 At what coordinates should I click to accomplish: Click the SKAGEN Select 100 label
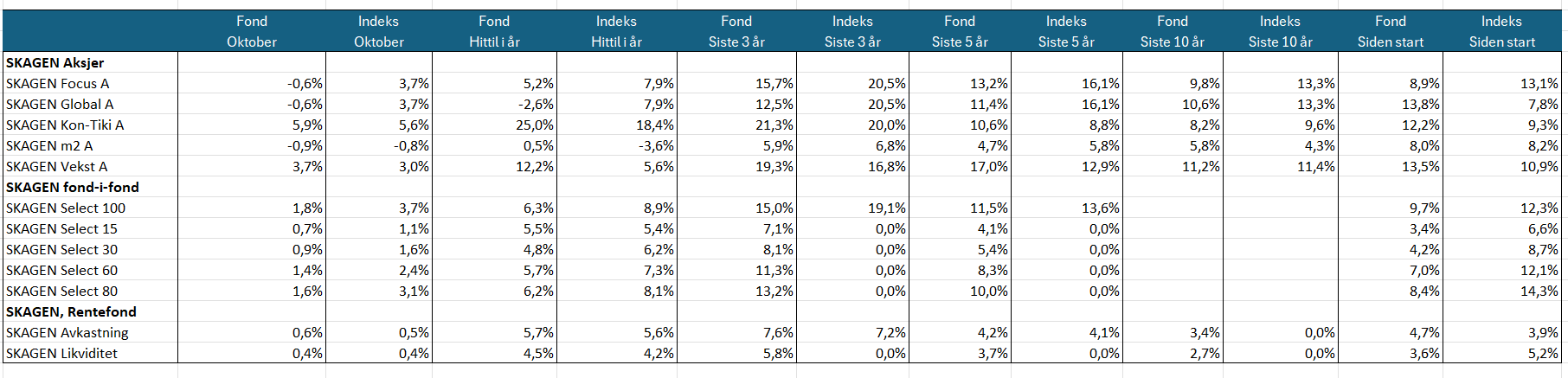click(x=66, y=208)
